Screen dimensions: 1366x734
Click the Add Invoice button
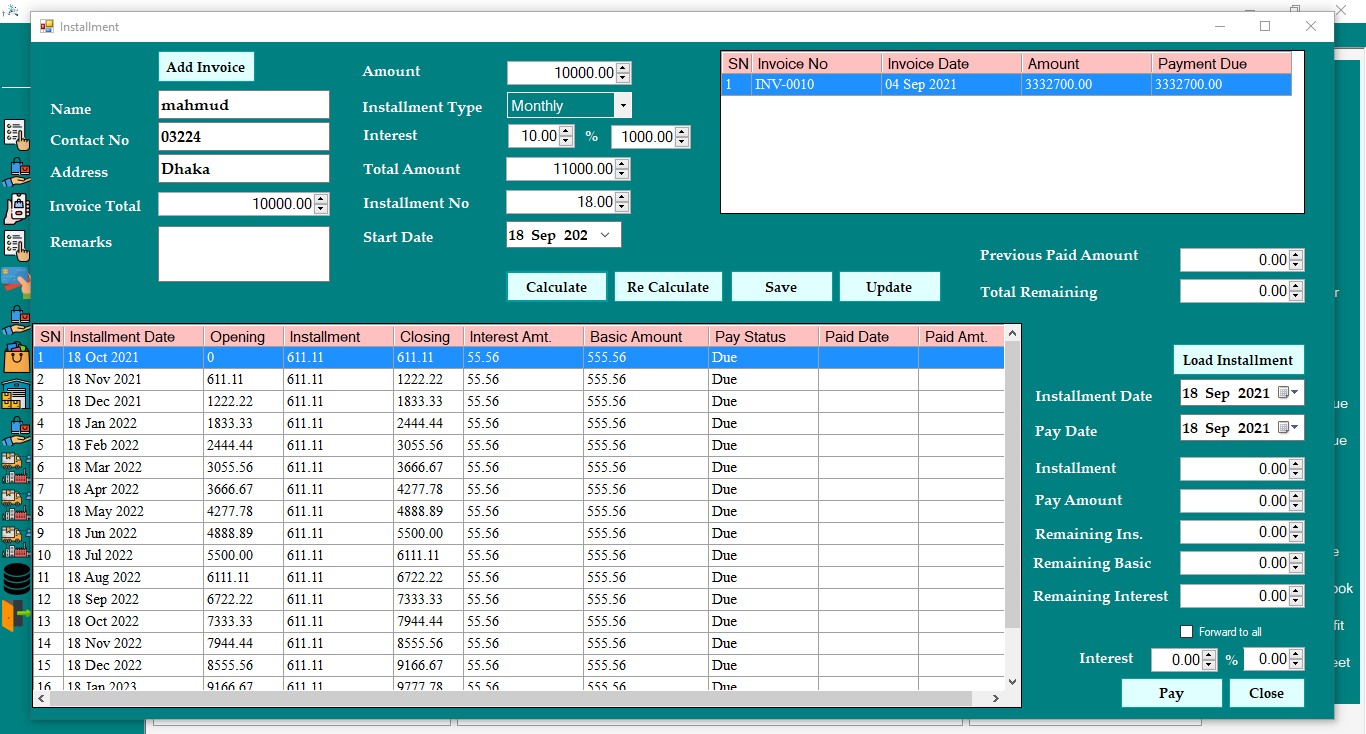click(x=205, y=66)
